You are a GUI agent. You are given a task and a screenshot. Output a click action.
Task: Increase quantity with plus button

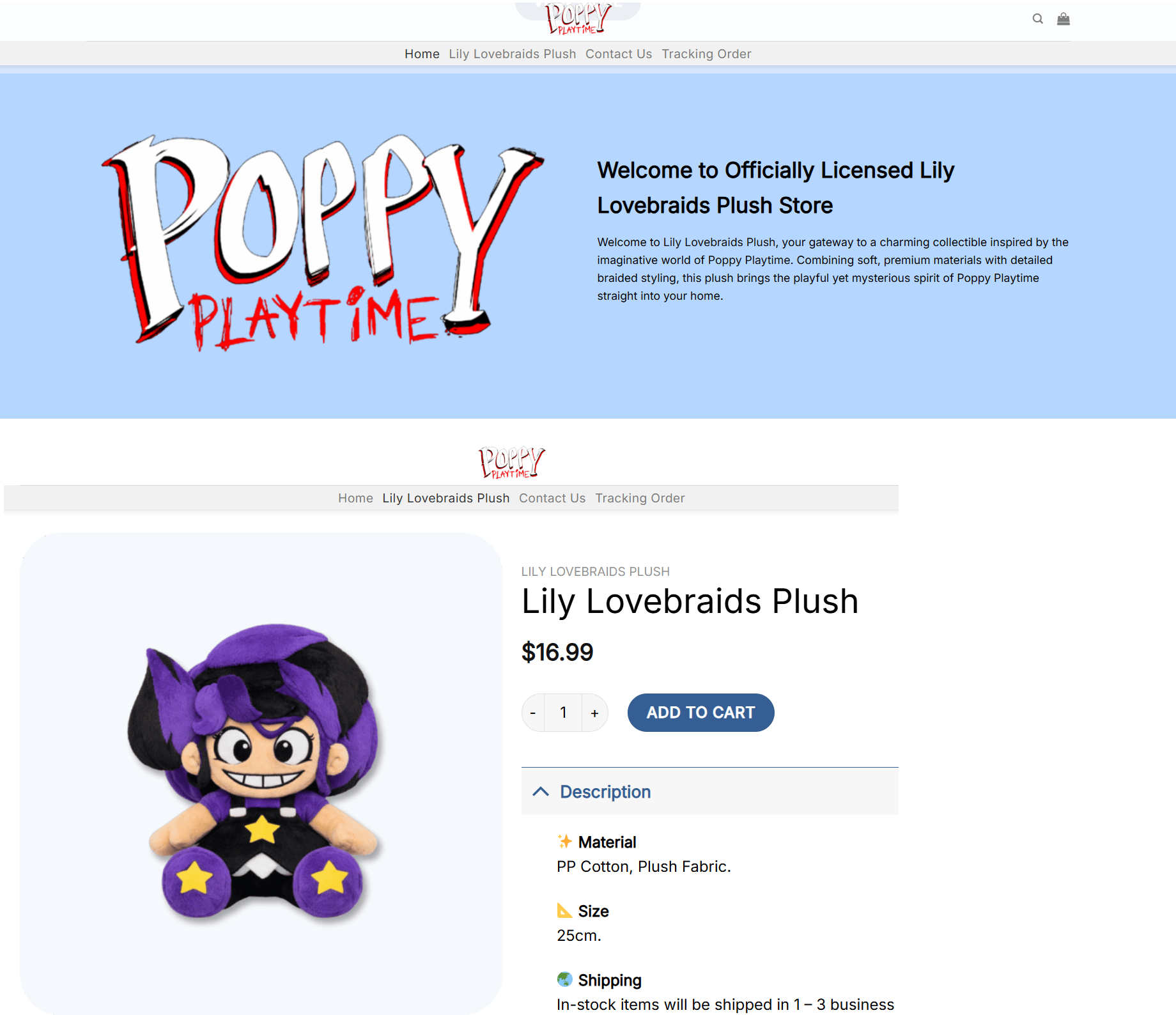point(594,713)
